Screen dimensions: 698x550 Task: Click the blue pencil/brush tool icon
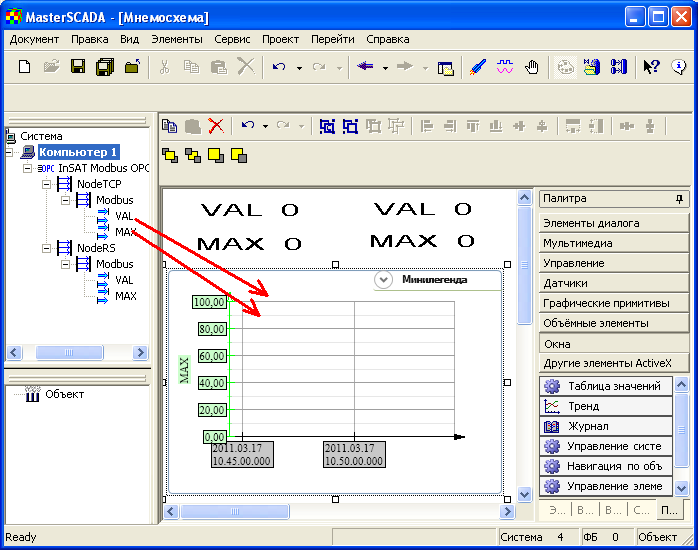pos(478,67)
